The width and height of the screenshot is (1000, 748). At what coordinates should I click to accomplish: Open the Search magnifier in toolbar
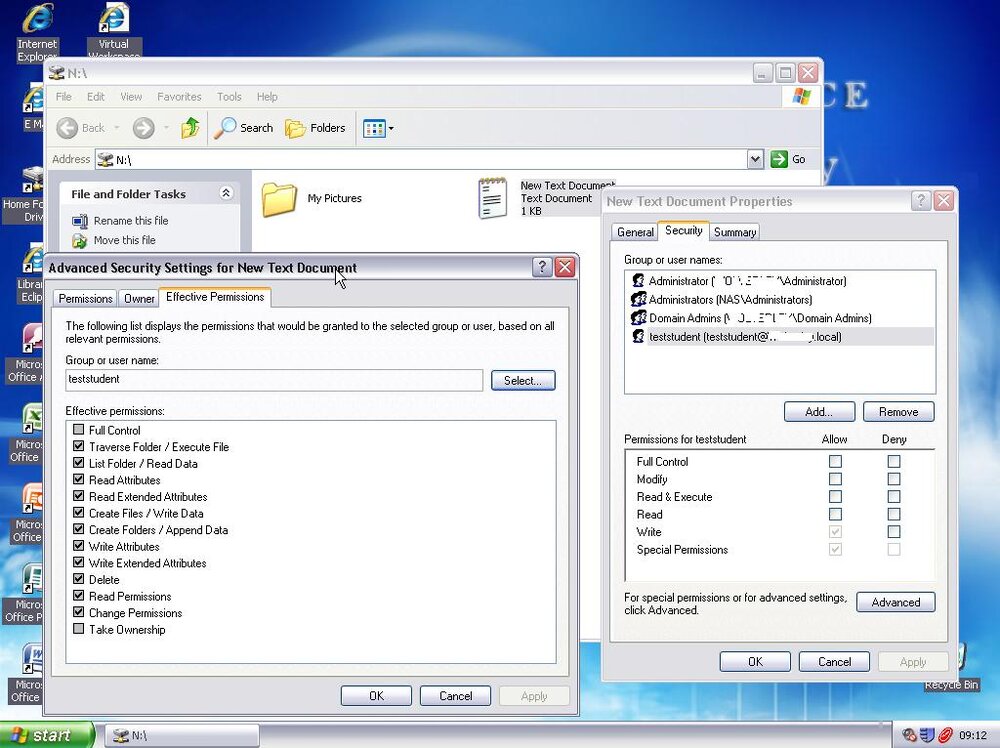click(x=224, y=128)
